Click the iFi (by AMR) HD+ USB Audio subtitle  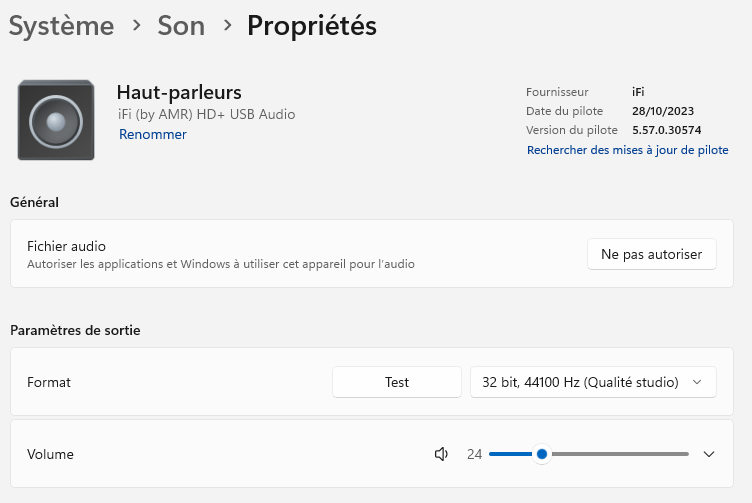[x=207, y=114]
